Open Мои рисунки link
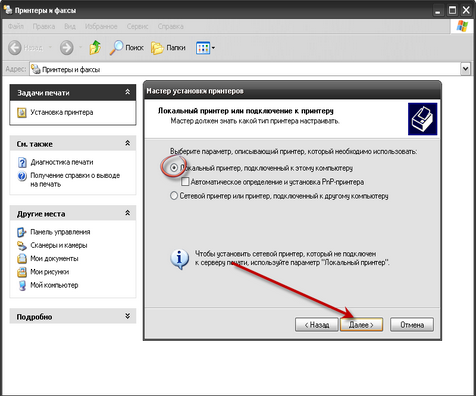Viewport: 476px width, 396px height. click(x=50, y=272)
